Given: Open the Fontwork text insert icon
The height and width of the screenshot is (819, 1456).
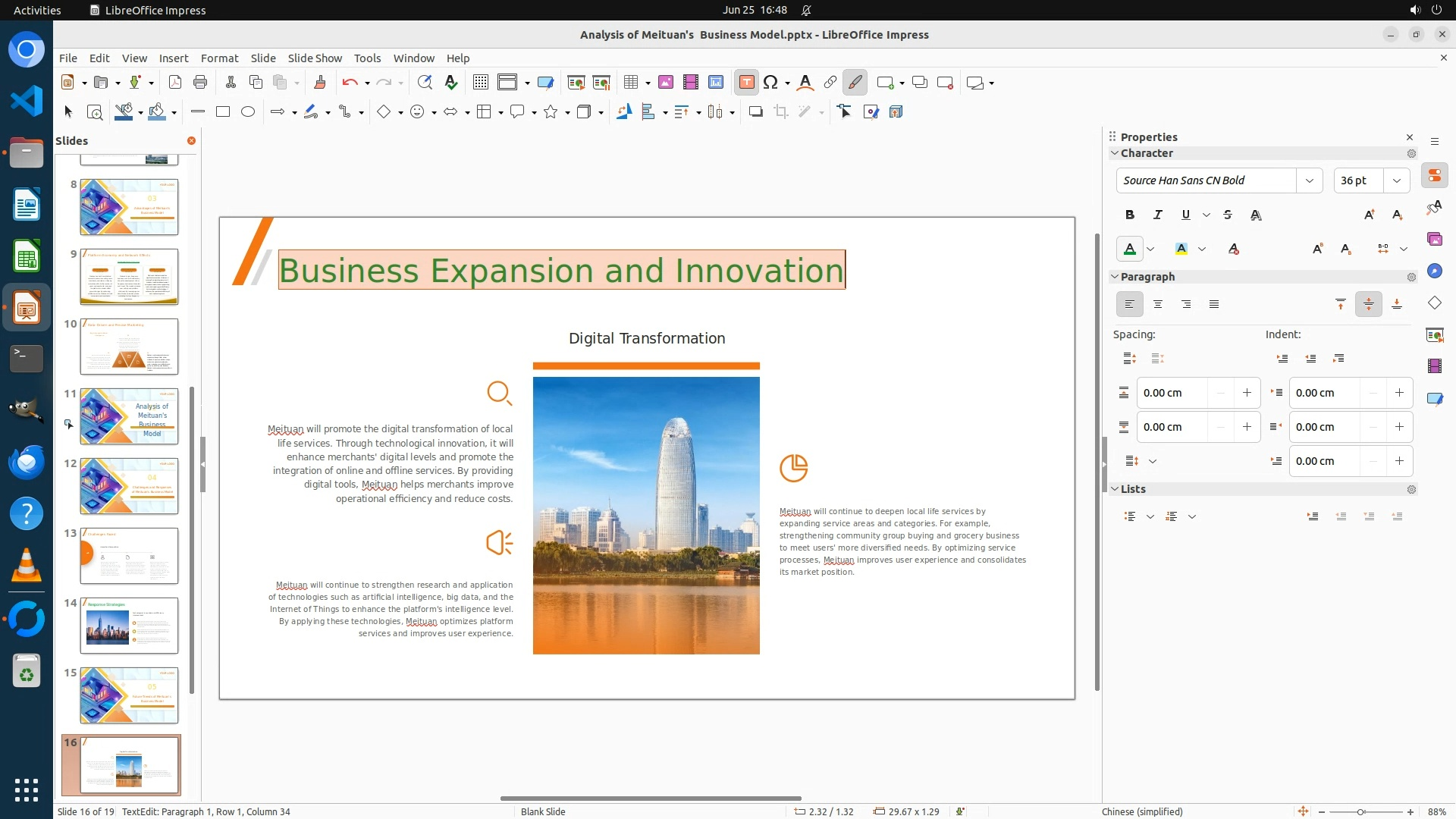Looking at the screenshot, I should pyautogui.click(x=805, y=83).
